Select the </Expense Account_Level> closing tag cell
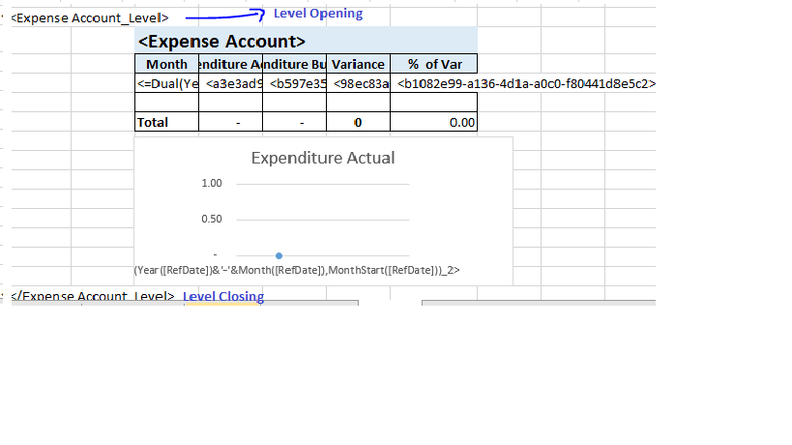Viewport: 792px width, 445px height. click(92, 295)
